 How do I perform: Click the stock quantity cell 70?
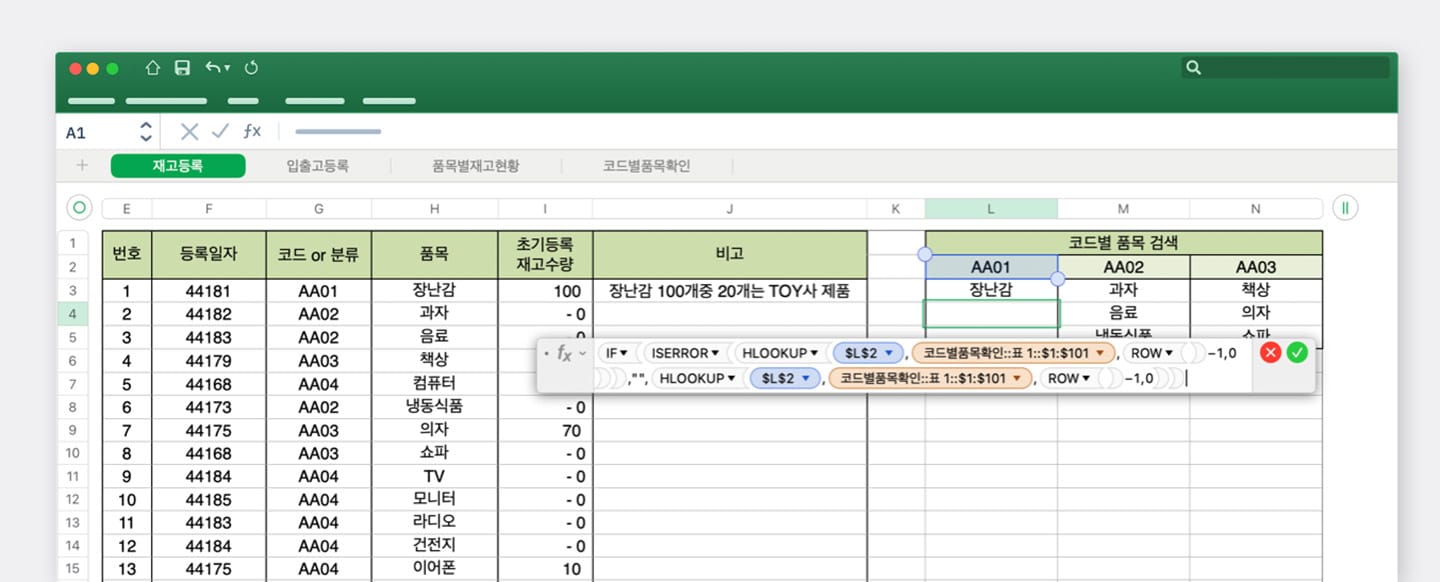click(545, 430)
